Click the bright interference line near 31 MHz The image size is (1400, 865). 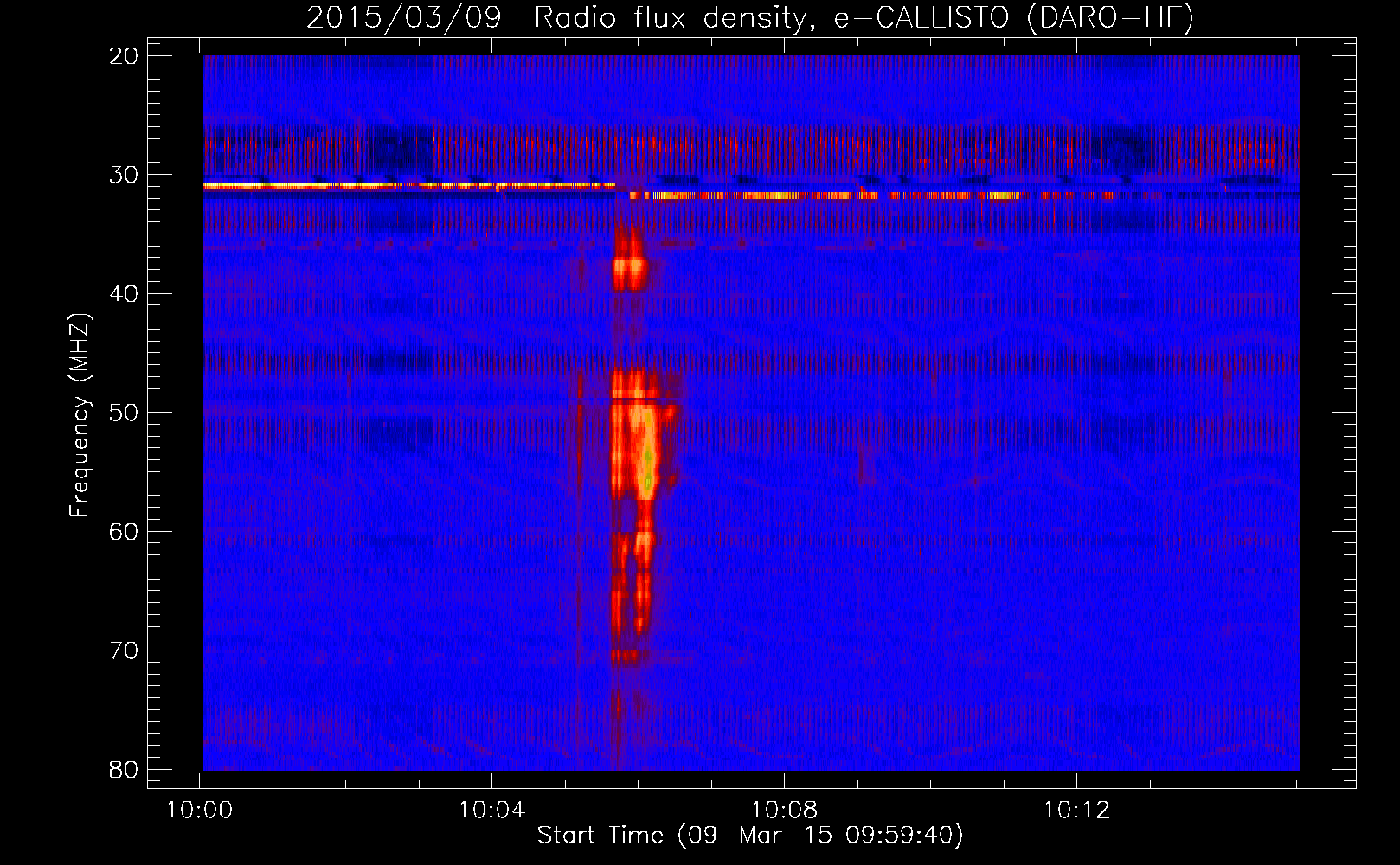(x=409, y=184)
